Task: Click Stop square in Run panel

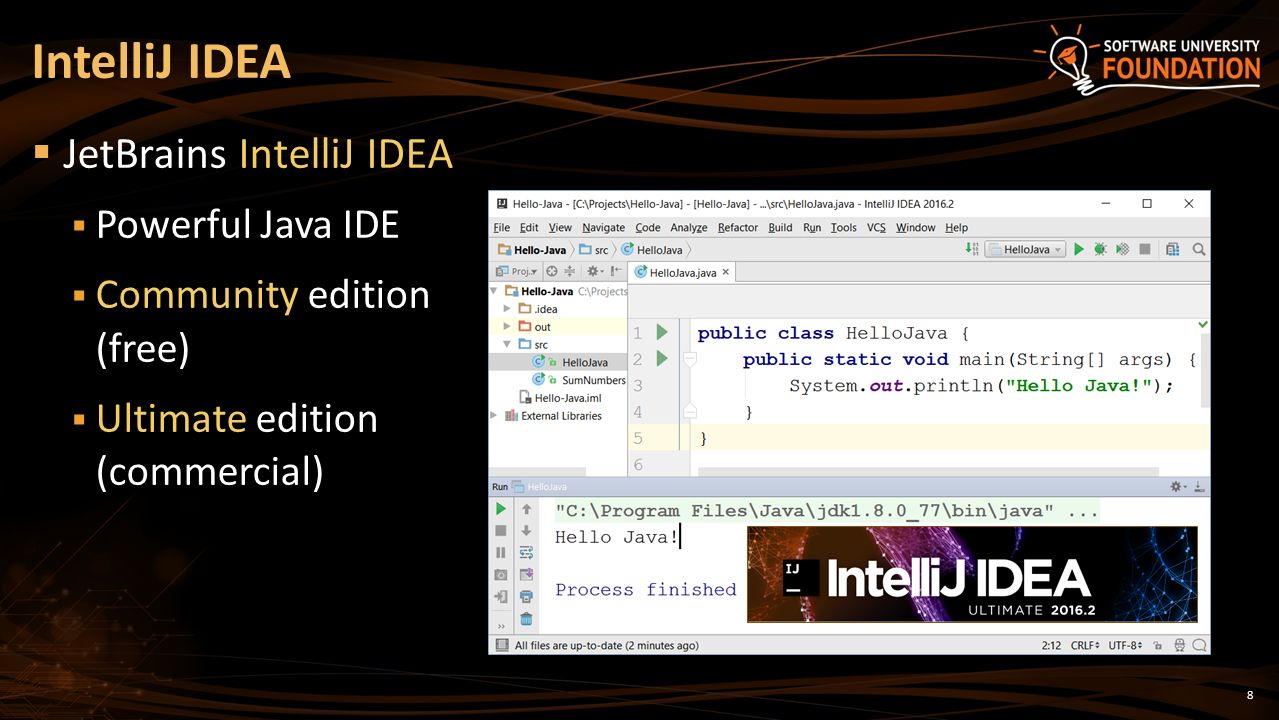Action: click(x=501, y=531)
